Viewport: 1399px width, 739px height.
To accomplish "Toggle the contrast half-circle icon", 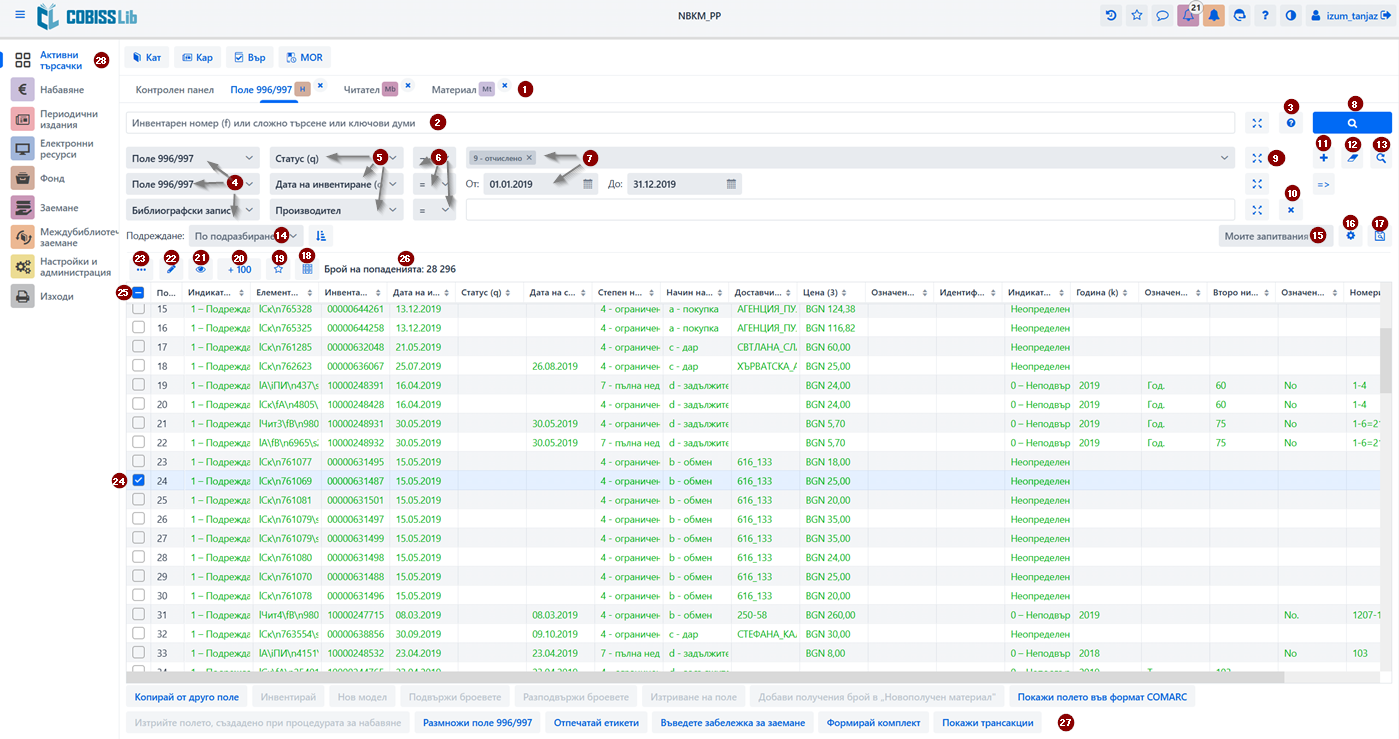I will [x=1290, y=15].
